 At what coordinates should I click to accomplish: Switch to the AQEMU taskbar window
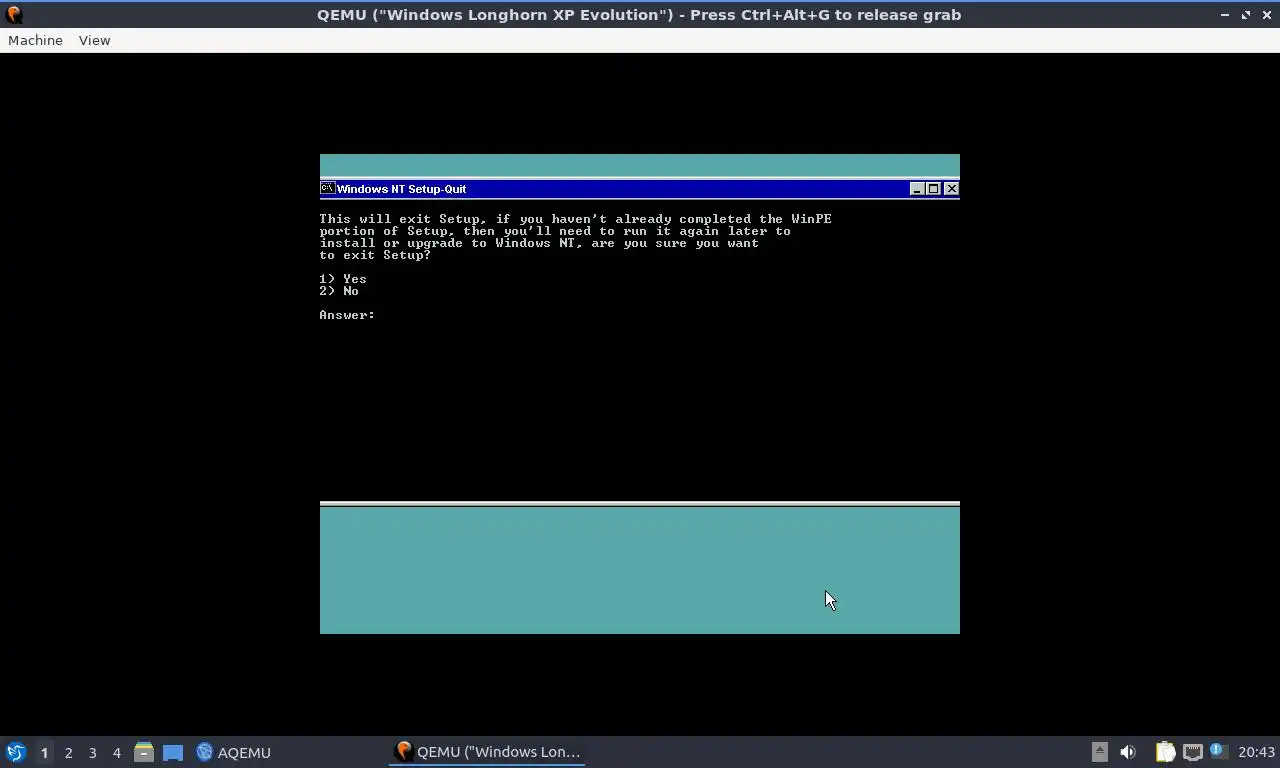(x=234, y=752)
